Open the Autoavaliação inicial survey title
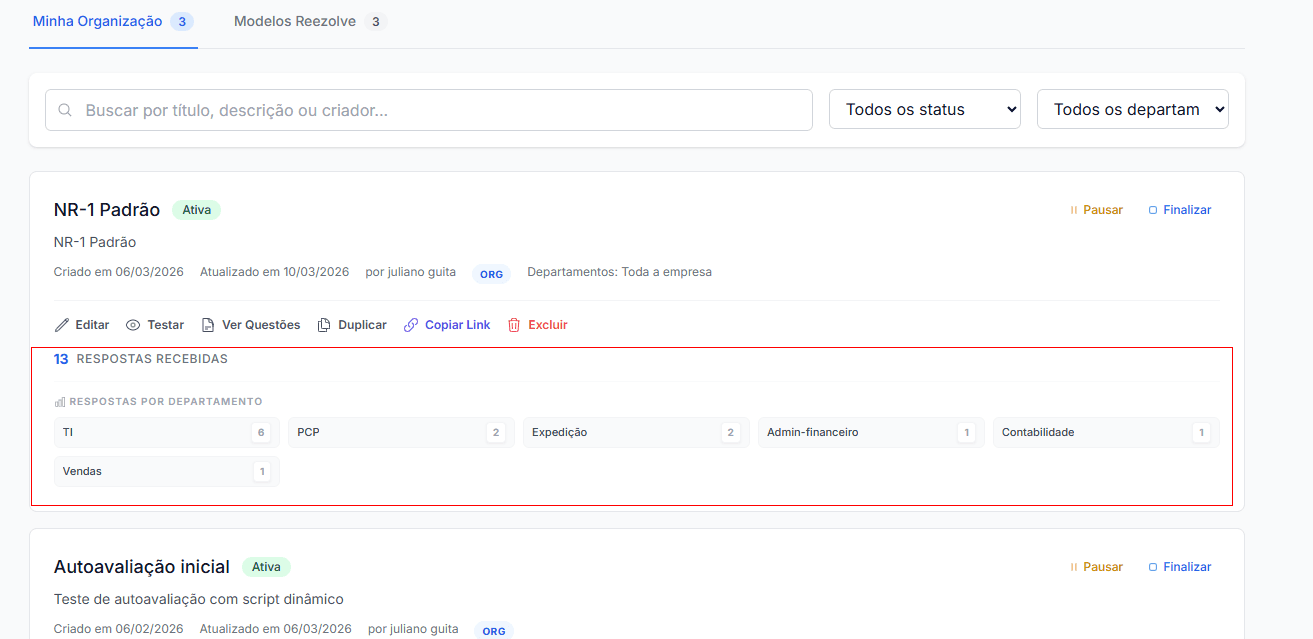 [142, 567]
